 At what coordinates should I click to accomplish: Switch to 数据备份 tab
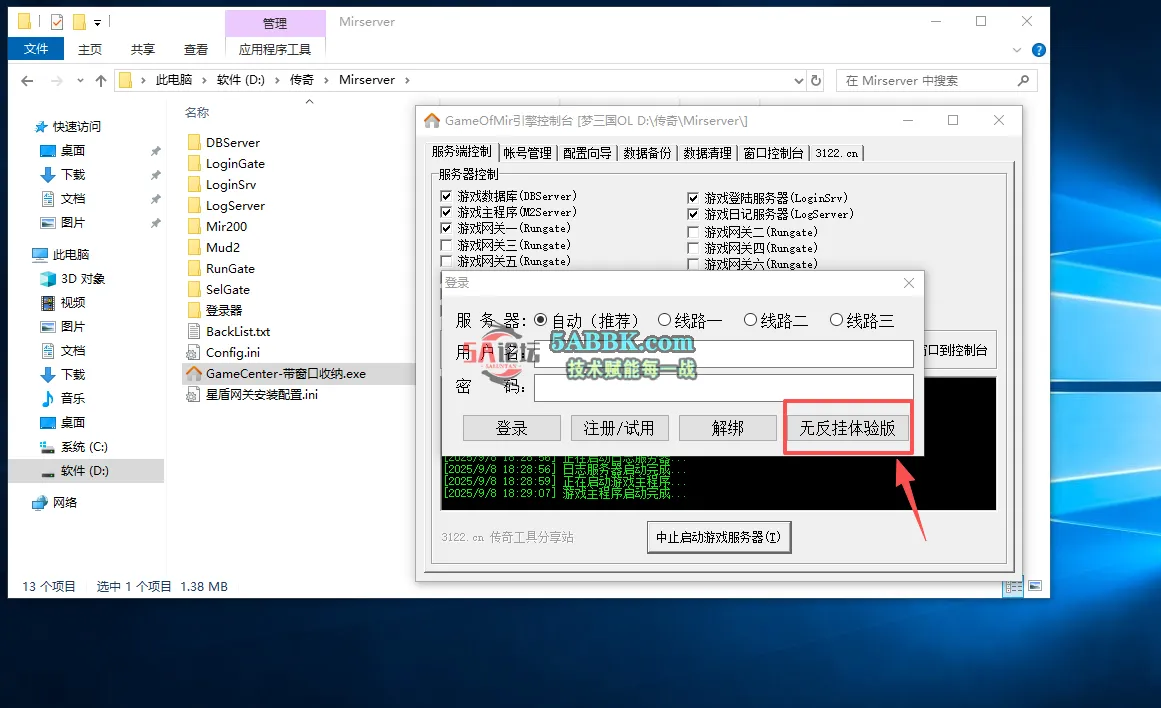pyautogui.click(x=647, y=153)
